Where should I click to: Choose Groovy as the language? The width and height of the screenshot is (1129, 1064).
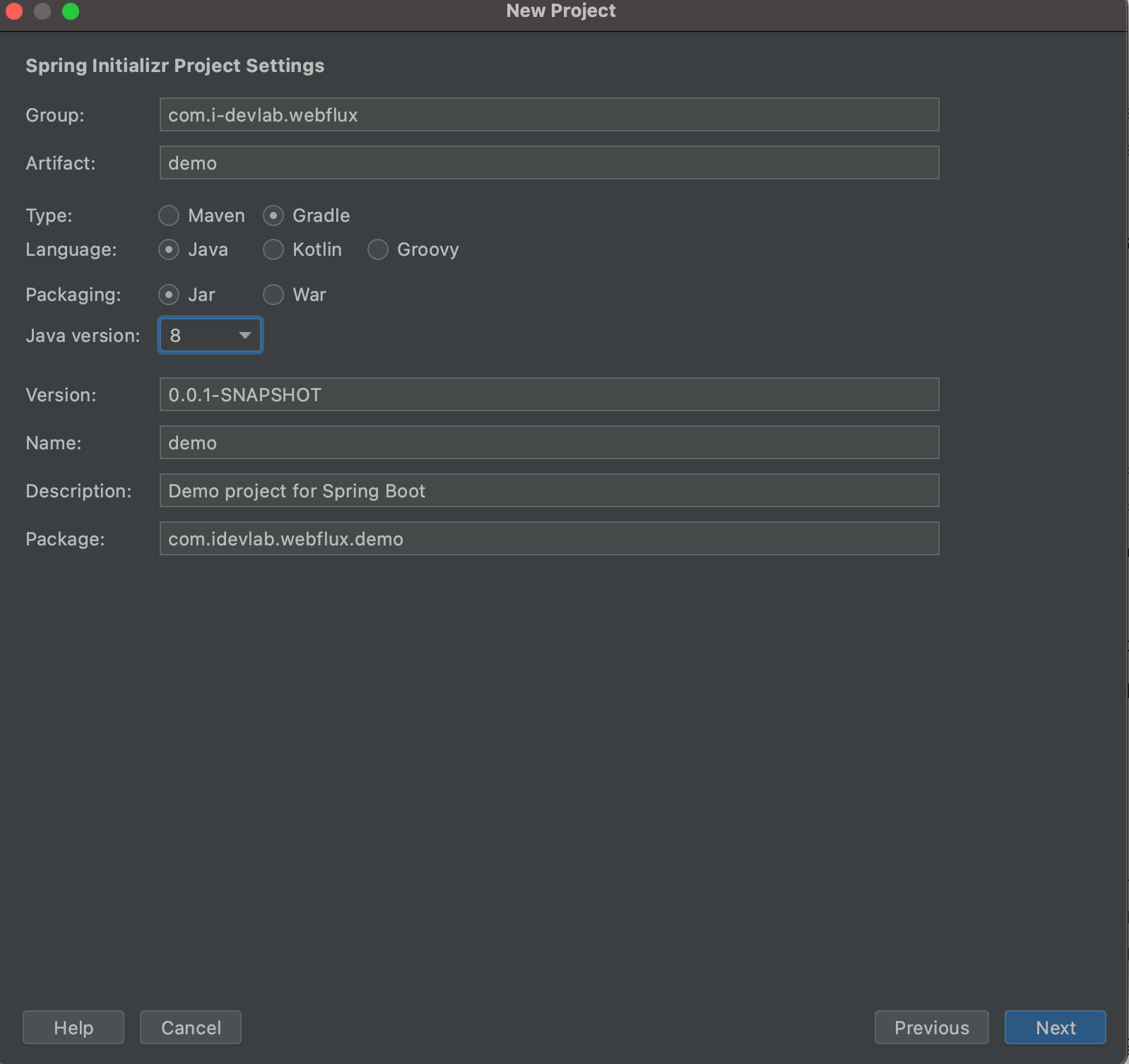[x=378, y=249]
